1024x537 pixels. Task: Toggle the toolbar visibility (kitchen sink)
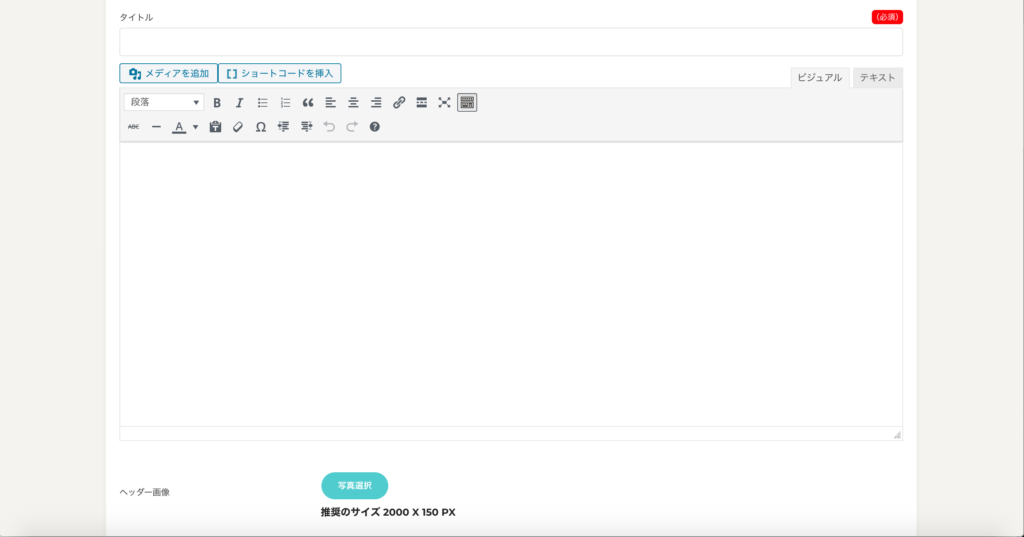point(467,102)
